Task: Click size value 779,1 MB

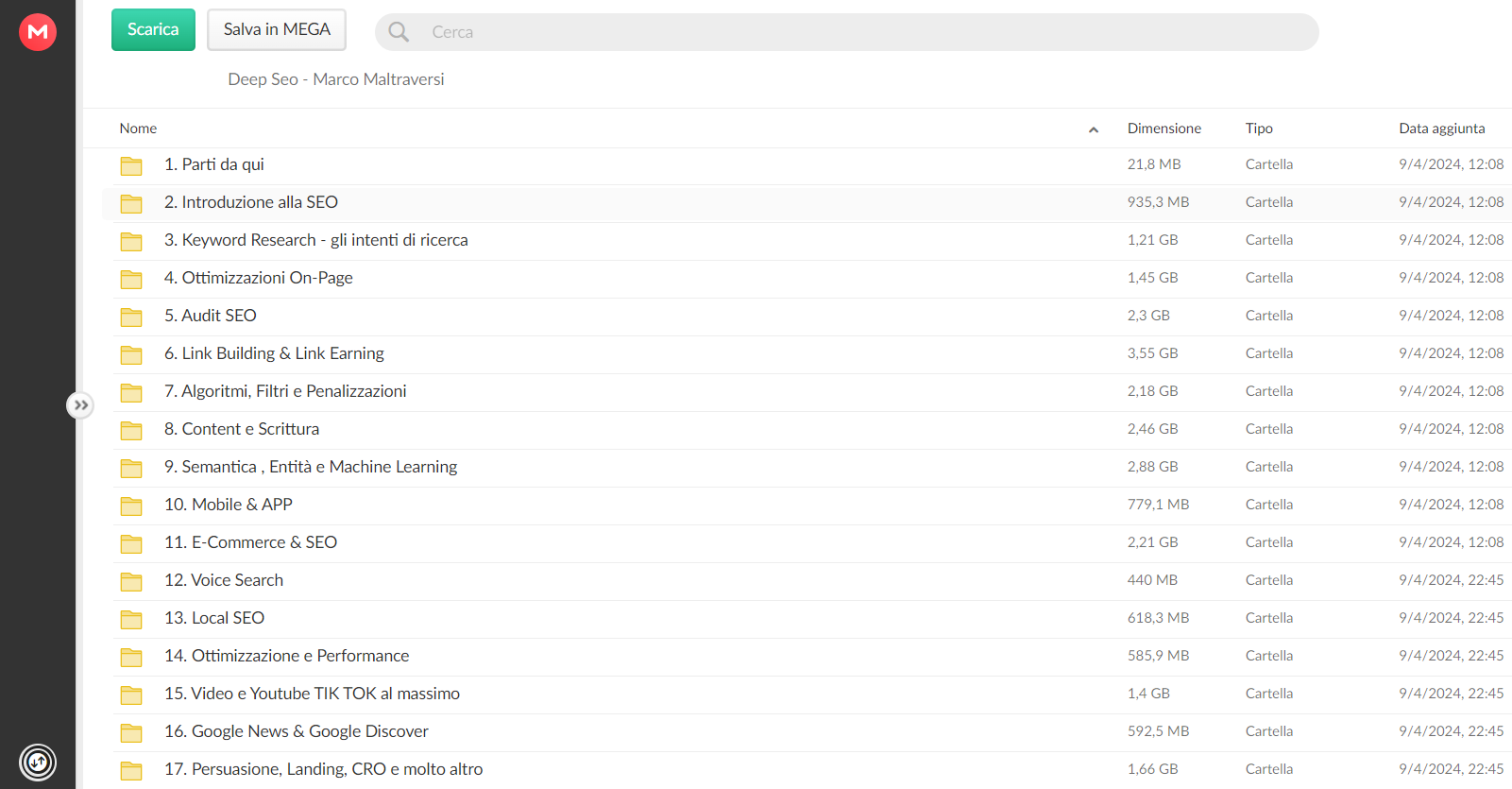Action: click(x=1158, y=505)
